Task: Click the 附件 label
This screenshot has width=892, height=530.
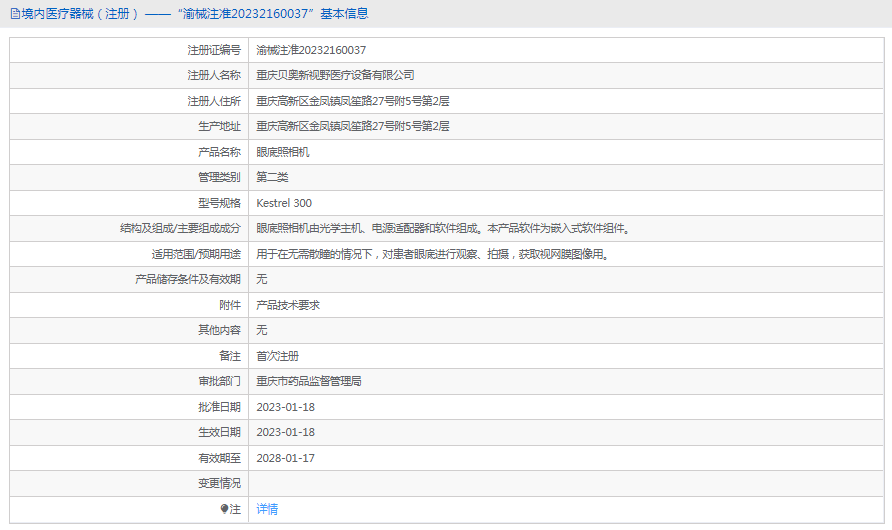Action: coord(230,305)
